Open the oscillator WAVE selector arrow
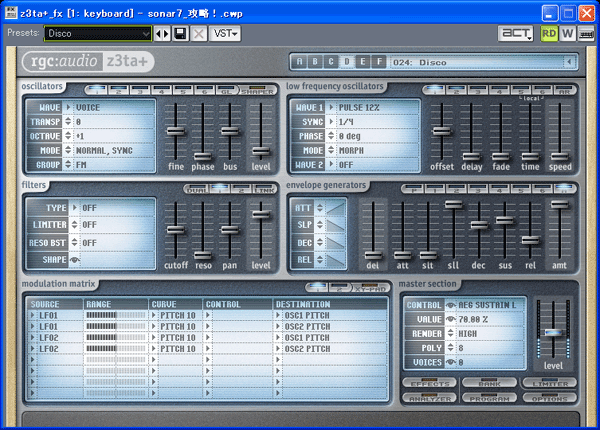The image size is (600, 430). coord(68,108)
